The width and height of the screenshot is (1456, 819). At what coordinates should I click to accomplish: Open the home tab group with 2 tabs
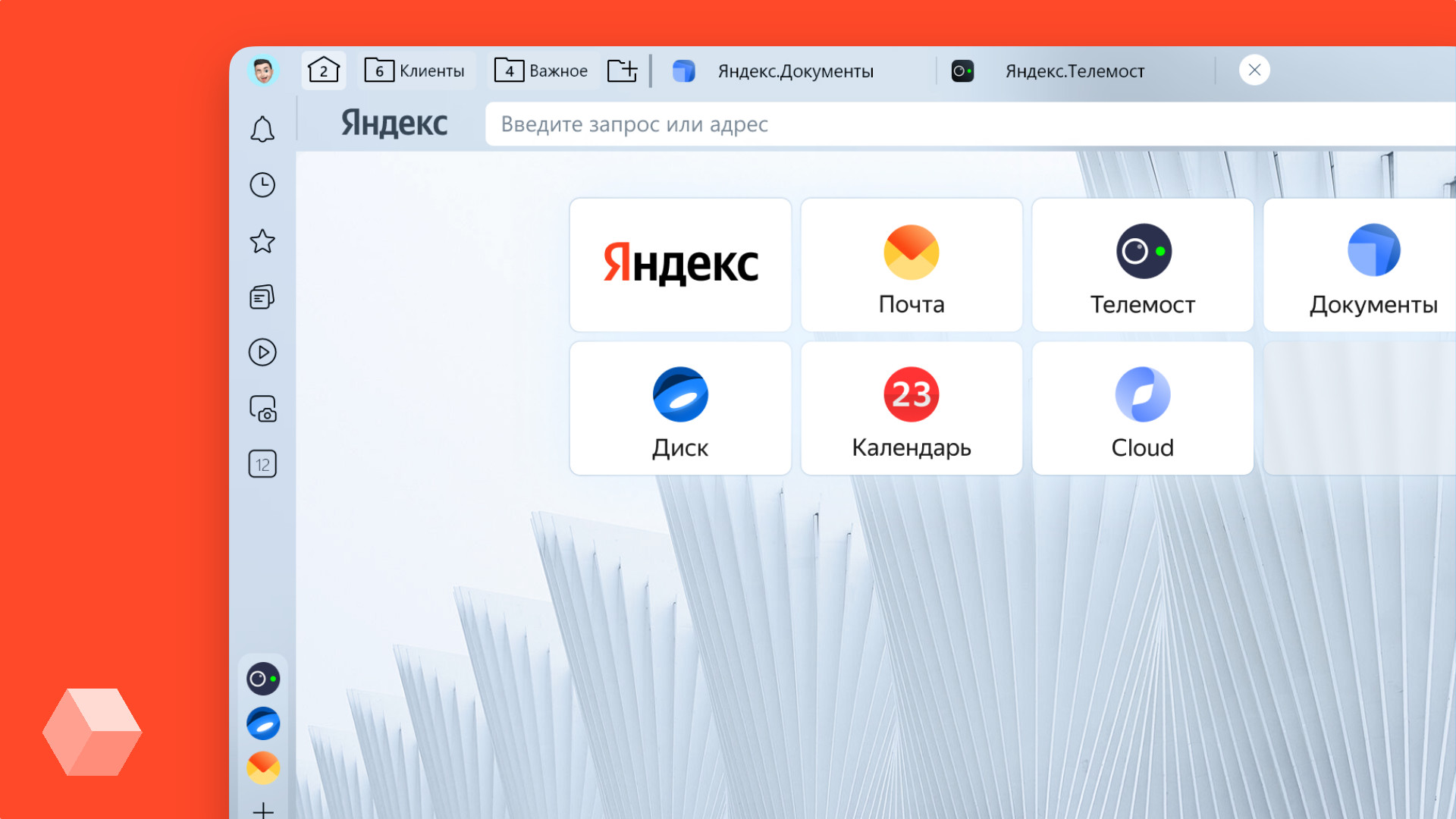(x=324, y=71)
